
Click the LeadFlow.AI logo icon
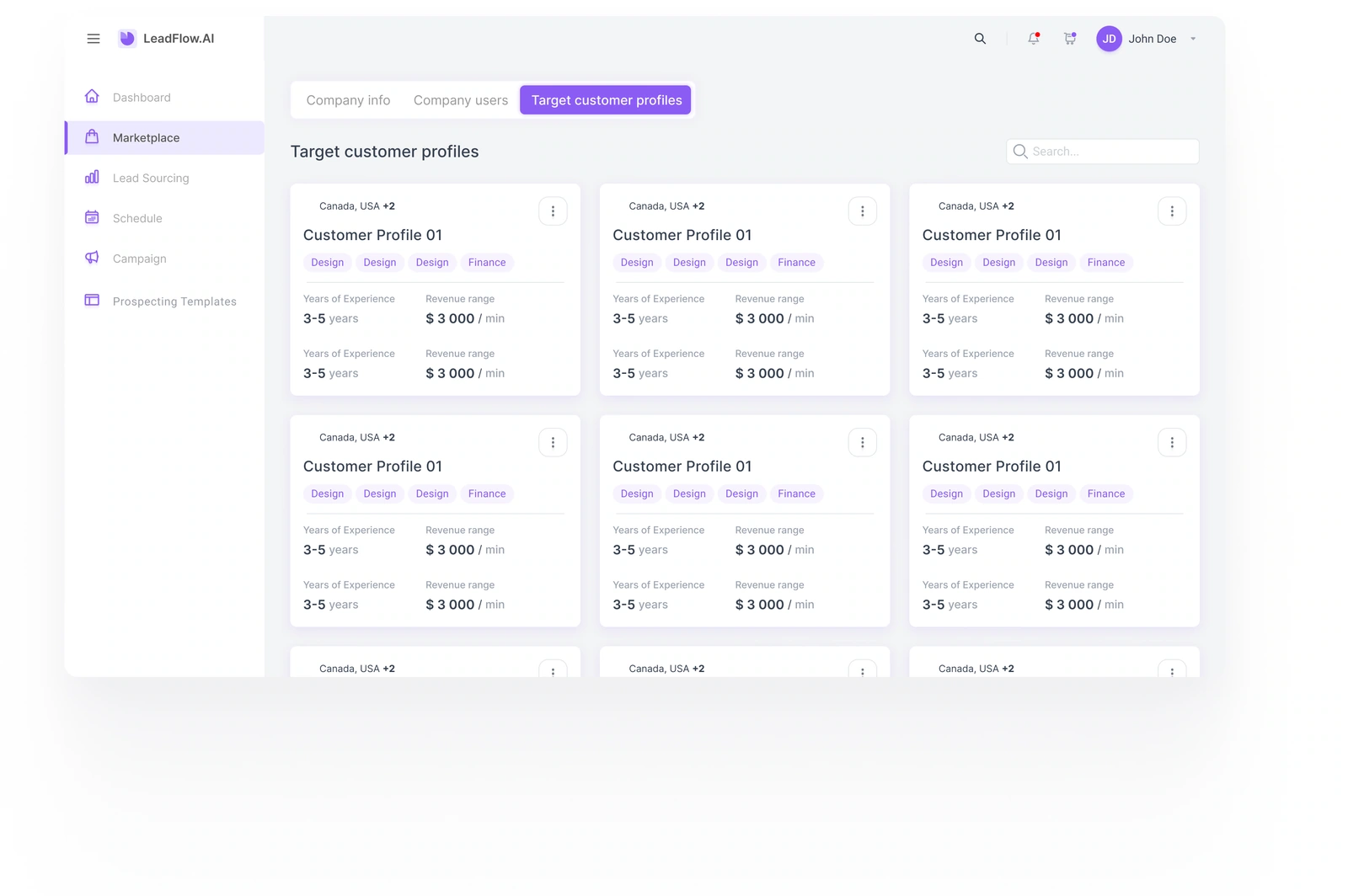pyautogui.click(x=127, y=38)
